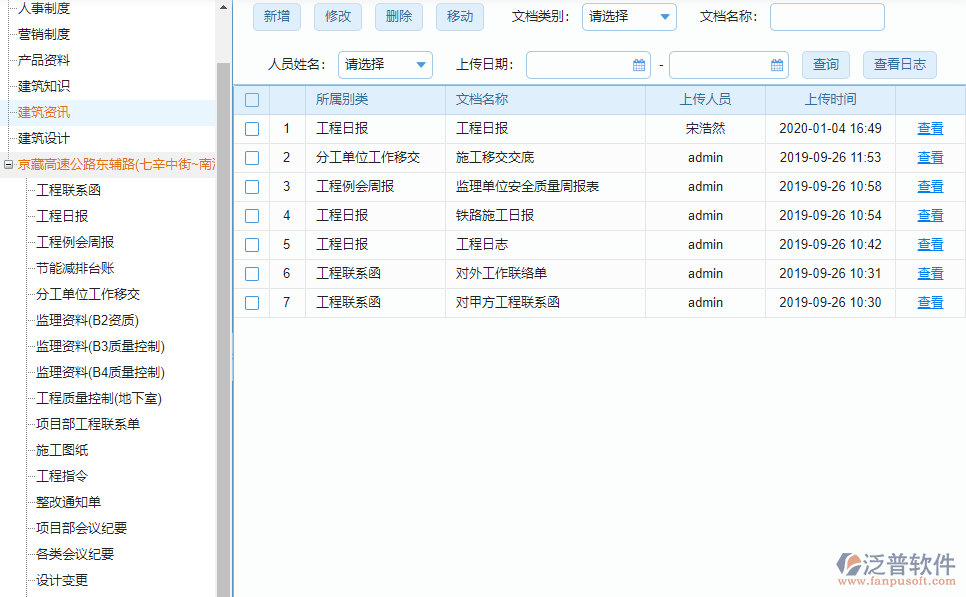Viewport: 966px width, 597px height.
Task: Check the select-all checkbox in the table header
Action: 252,99
